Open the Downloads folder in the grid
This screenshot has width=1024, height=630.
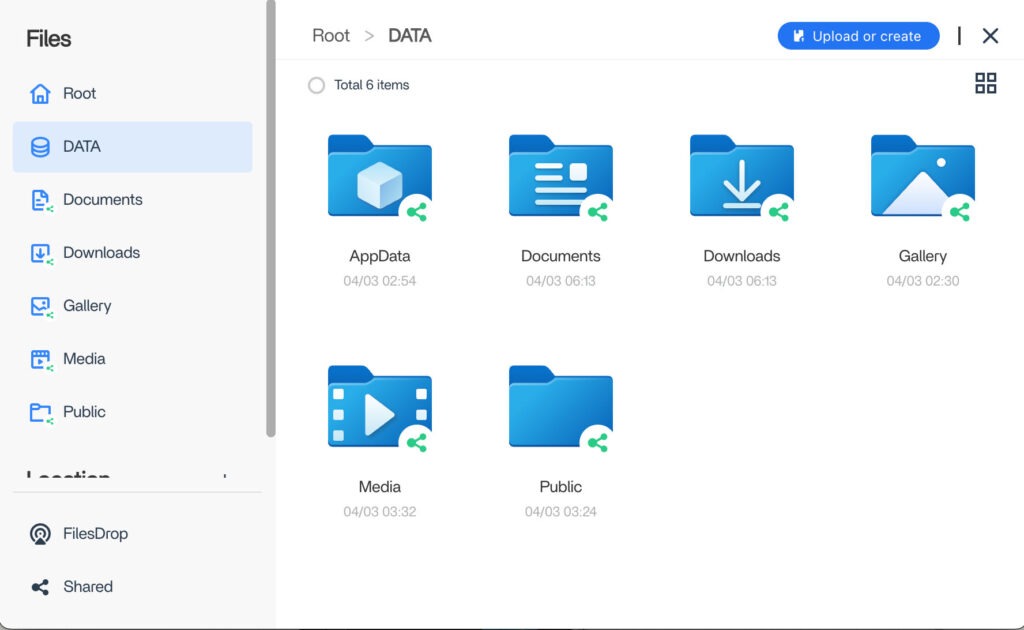coord(741,178)
